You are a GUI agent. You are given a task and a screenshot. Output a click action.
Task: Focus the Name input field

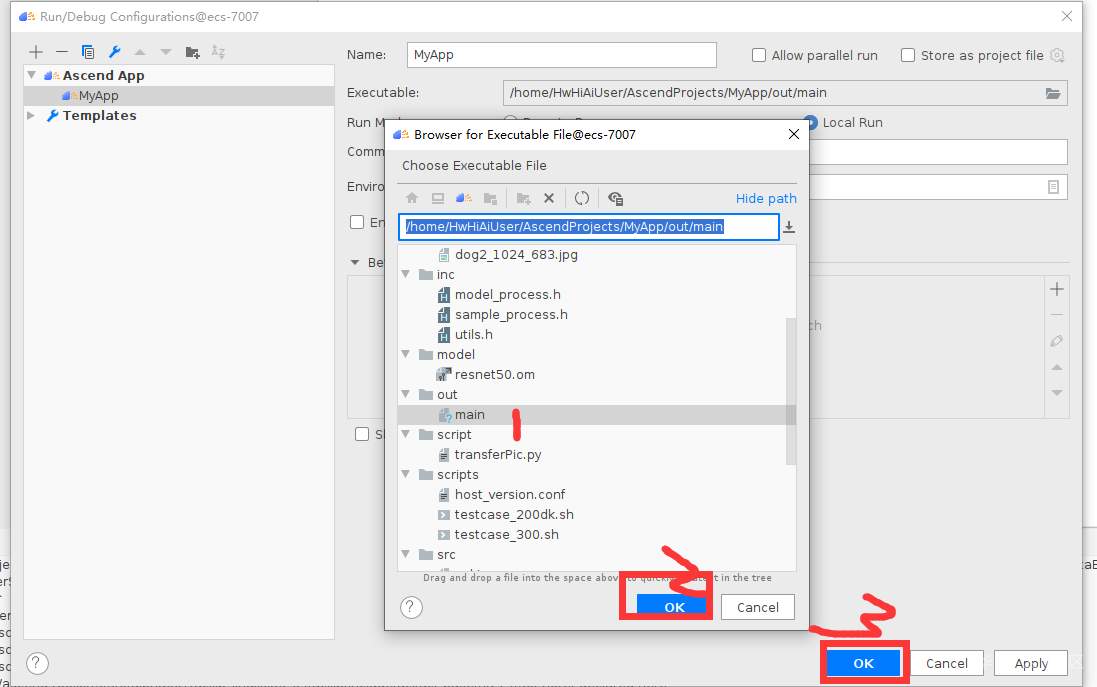562,55
